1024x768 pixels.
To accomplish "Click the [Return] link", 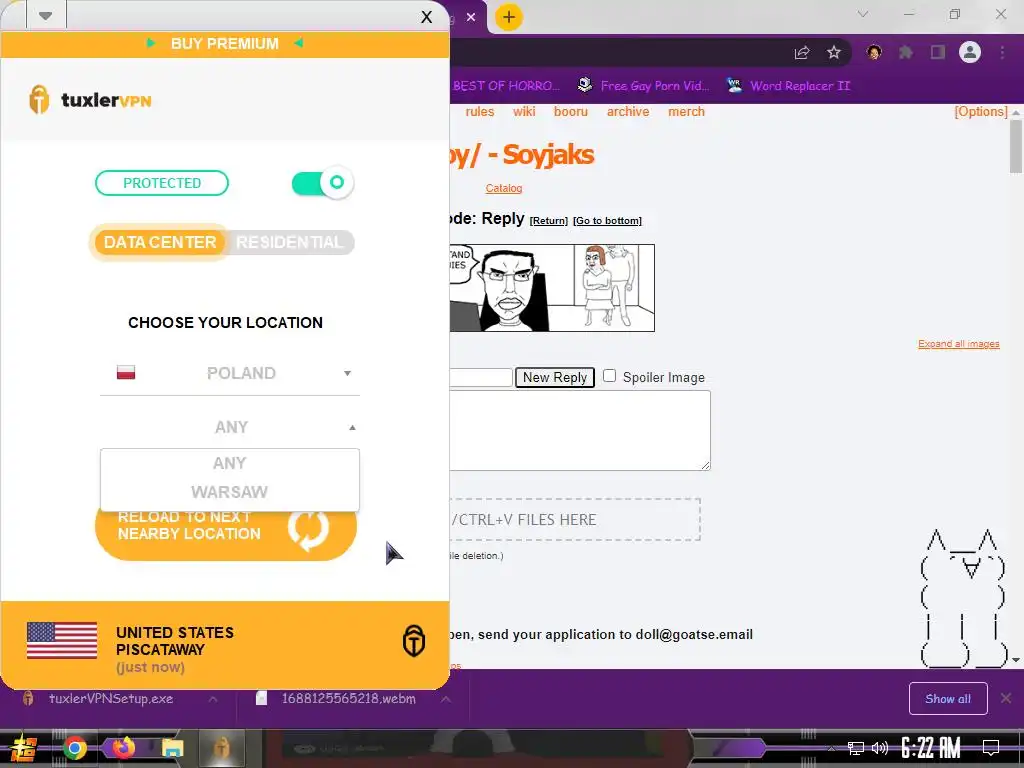I will (x=549, y=221).
